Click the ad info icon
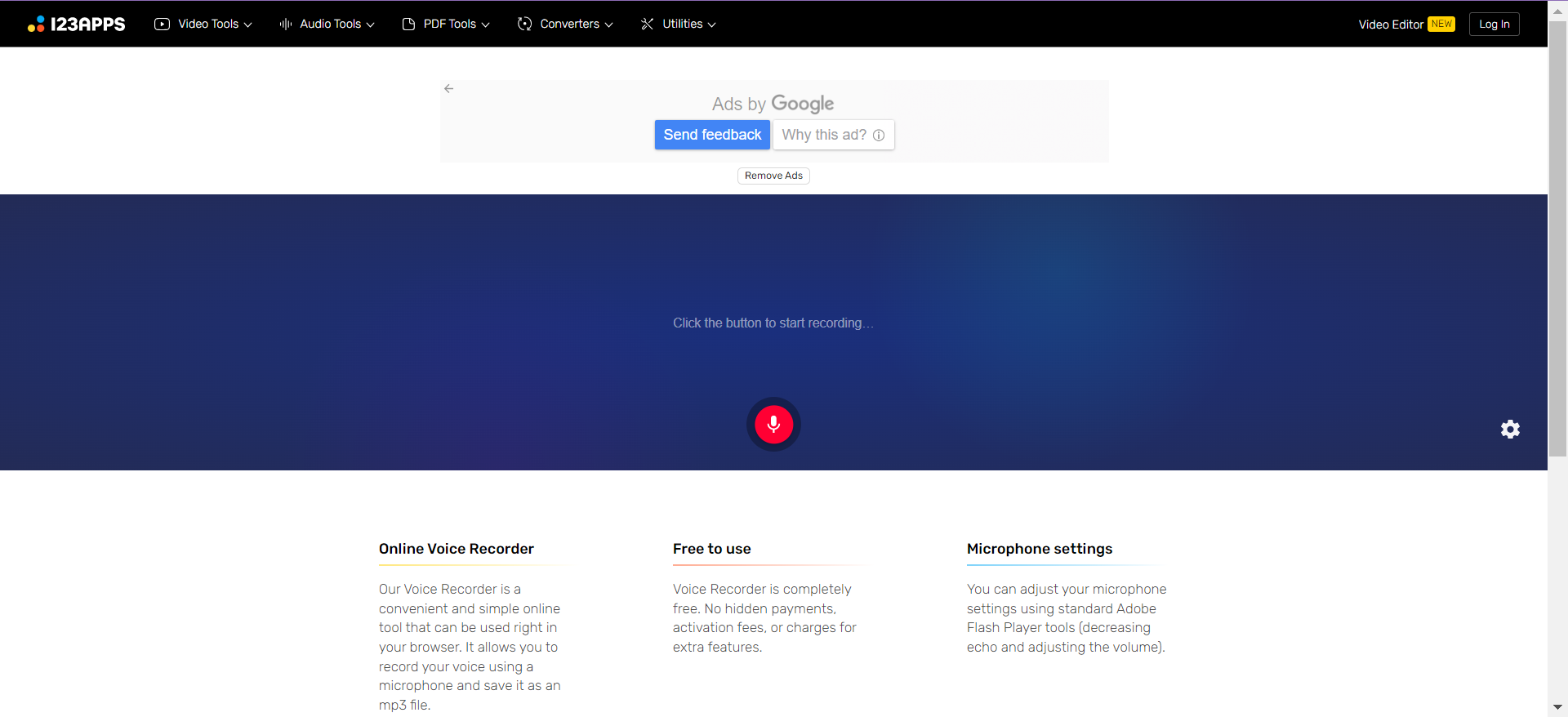The height and width of the screenshot is (717, 1568). pos(878,136)
